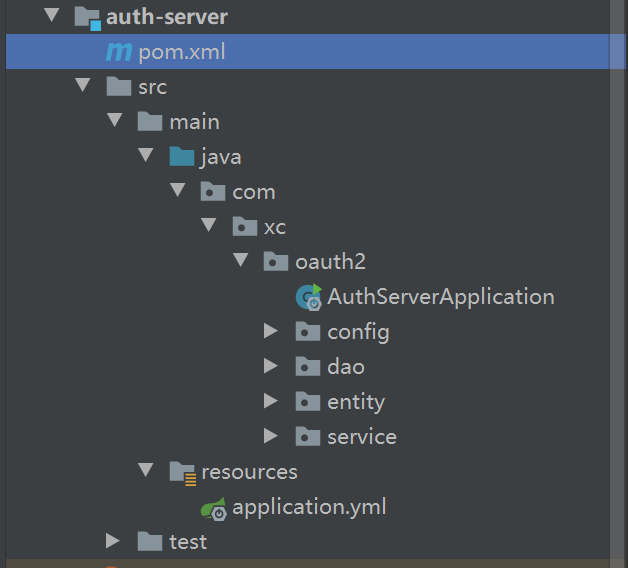The height and width of the screenshot is (568, 628).
Task: Select the pom.xml file
Action: coord(182,52)
